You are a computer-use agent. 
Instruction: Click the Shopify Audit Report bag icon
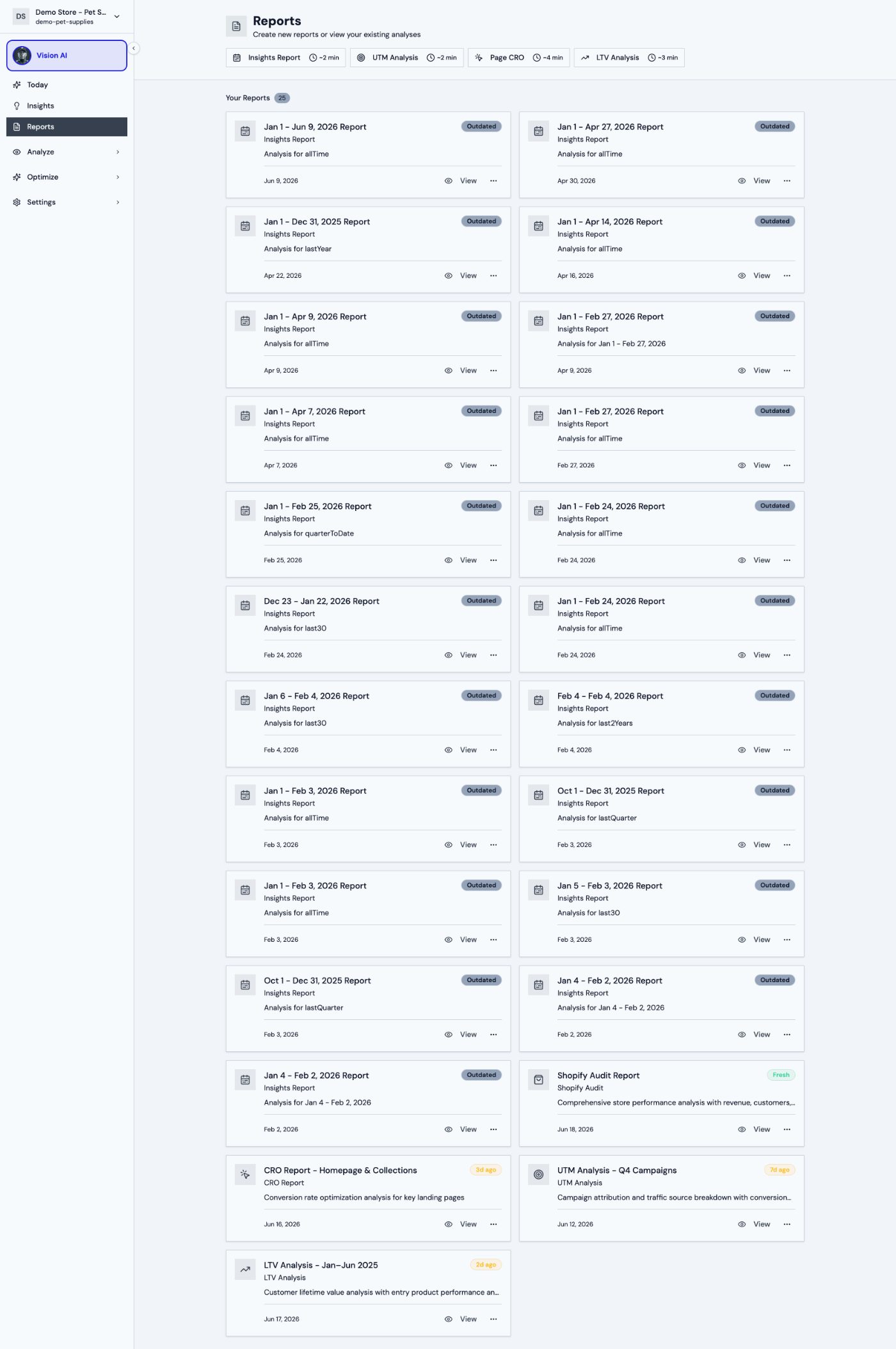pos(538,1079)
